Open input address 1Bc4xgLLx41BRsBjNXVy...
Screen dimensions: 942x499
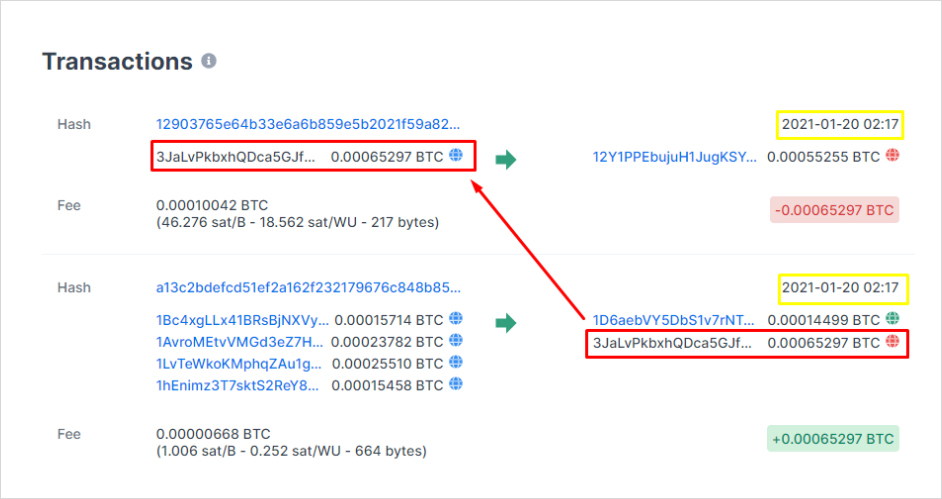click(243, 319)
